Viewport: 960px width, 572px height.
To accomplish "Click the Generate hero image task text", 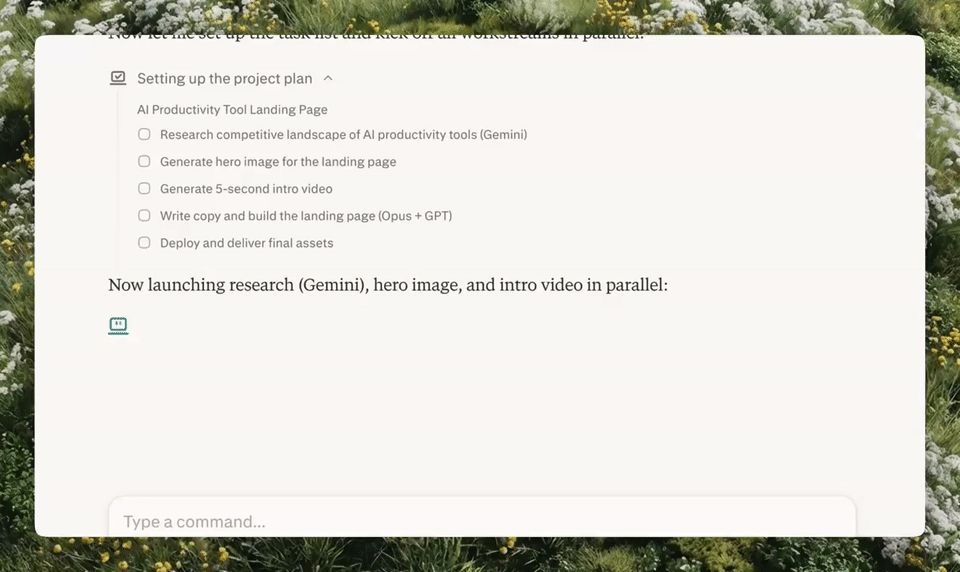I will 278,162.
